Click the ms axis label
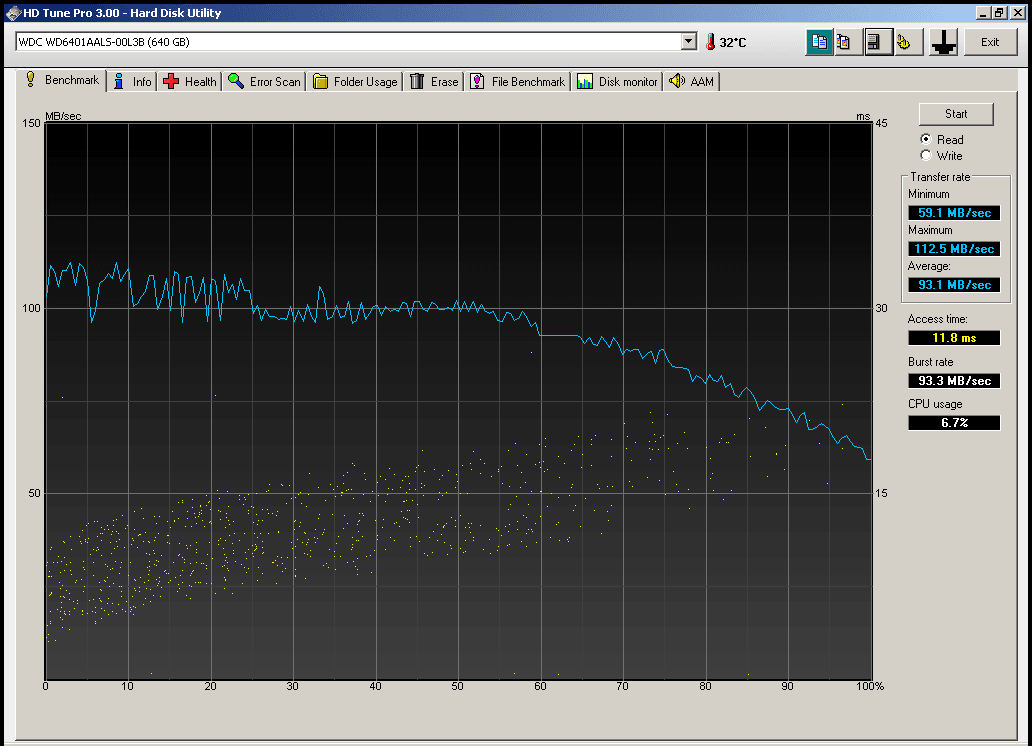The image size is (1032, 746). [863, 117]
